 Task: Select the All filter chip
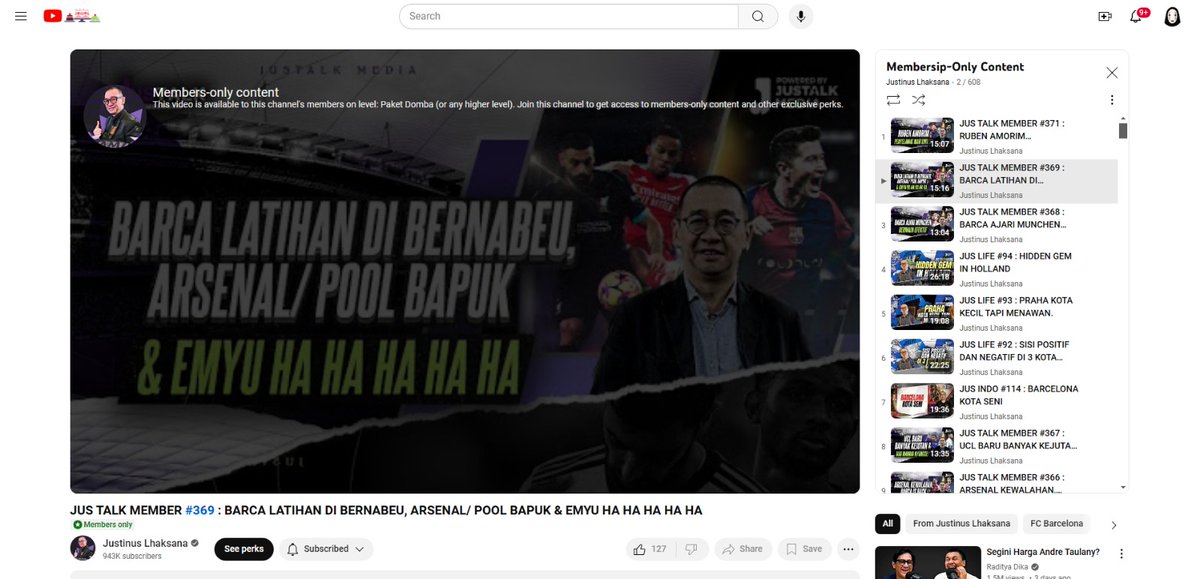pos(888,523)
